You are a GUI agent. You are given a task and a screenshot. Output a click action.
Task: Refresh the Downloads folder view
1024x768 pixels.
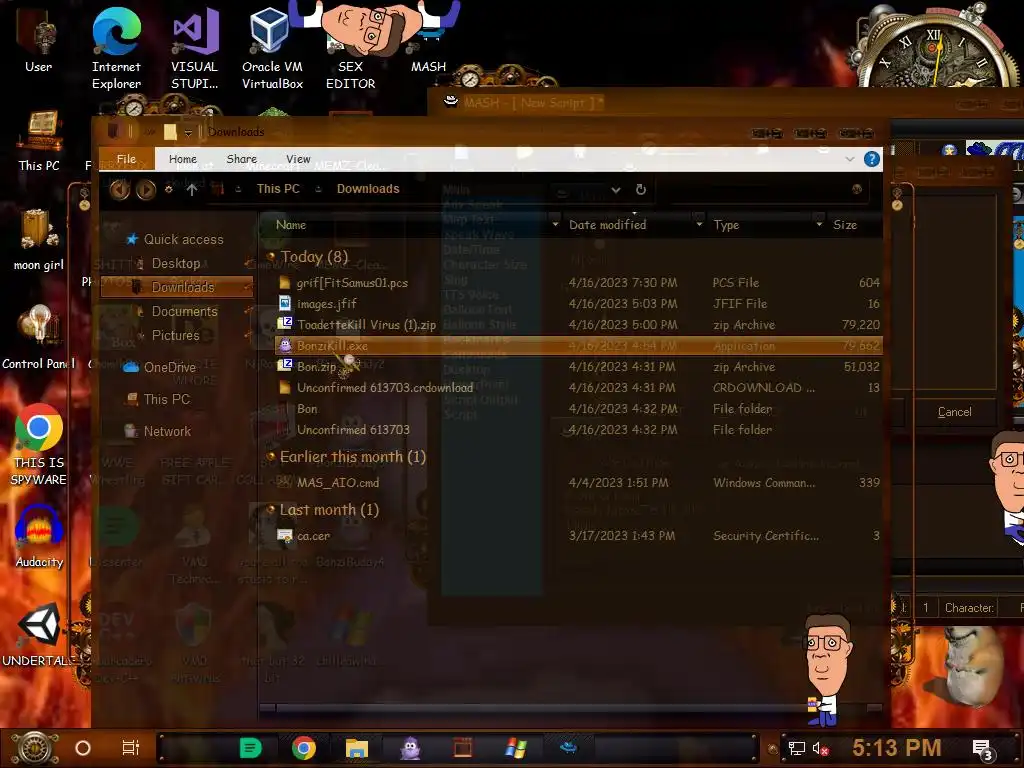tap(641, 189)
